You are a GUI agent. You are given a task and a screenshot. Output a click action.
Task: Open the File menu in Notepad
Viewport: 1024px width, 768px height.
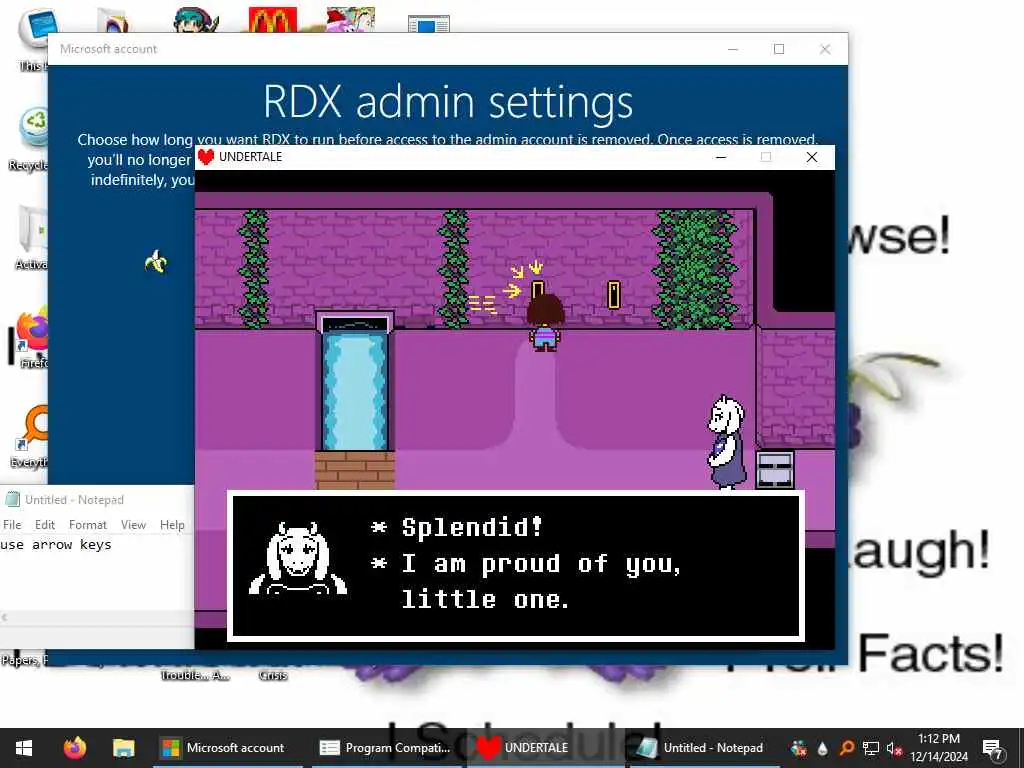(12, 525)
